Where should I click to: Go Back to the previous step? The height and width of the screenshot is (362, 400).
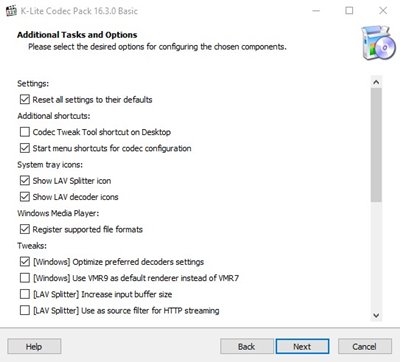tap(247, 346)
